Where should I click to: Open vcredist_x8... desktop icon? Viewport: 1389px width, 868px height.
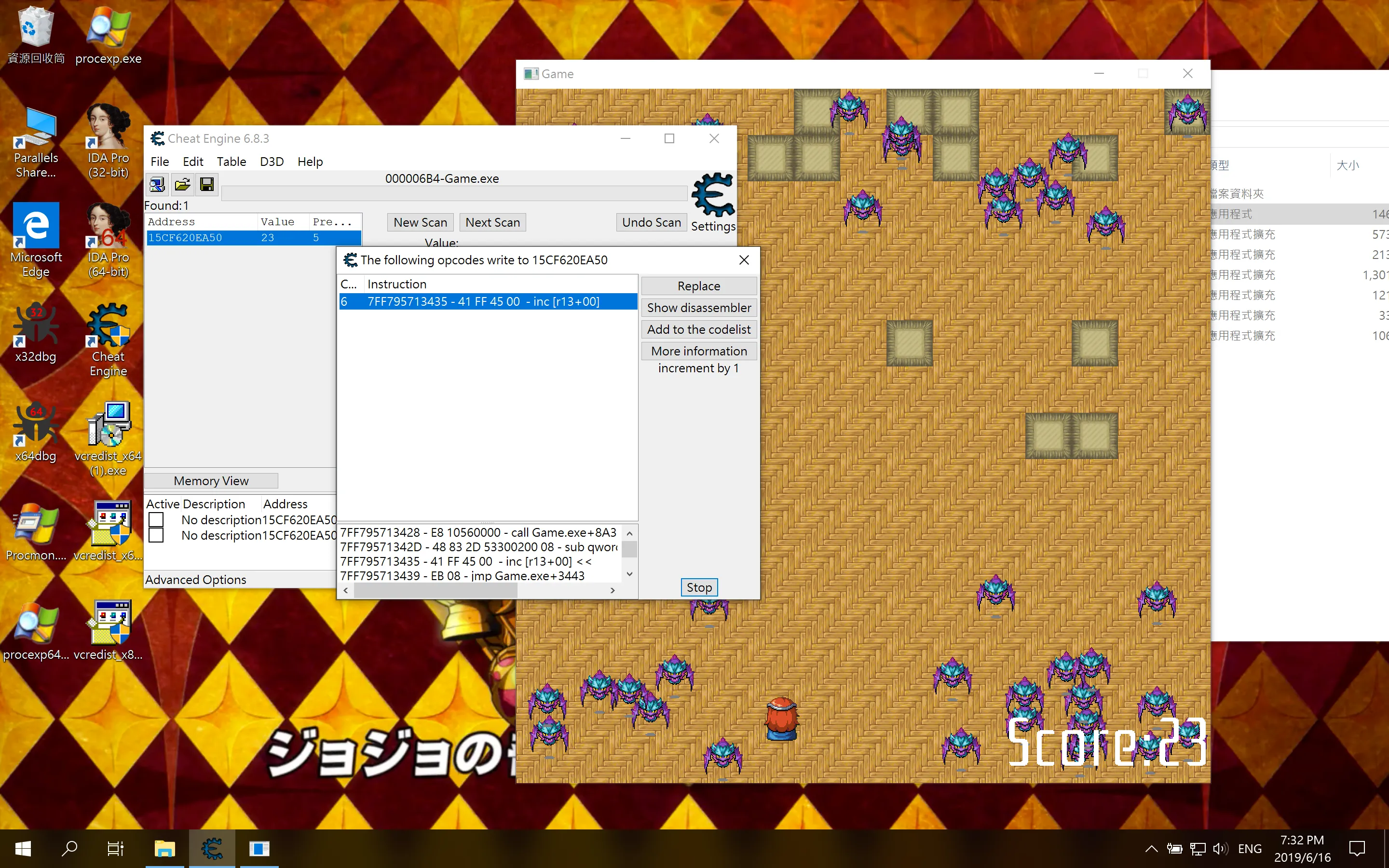[x=108, y=631]
